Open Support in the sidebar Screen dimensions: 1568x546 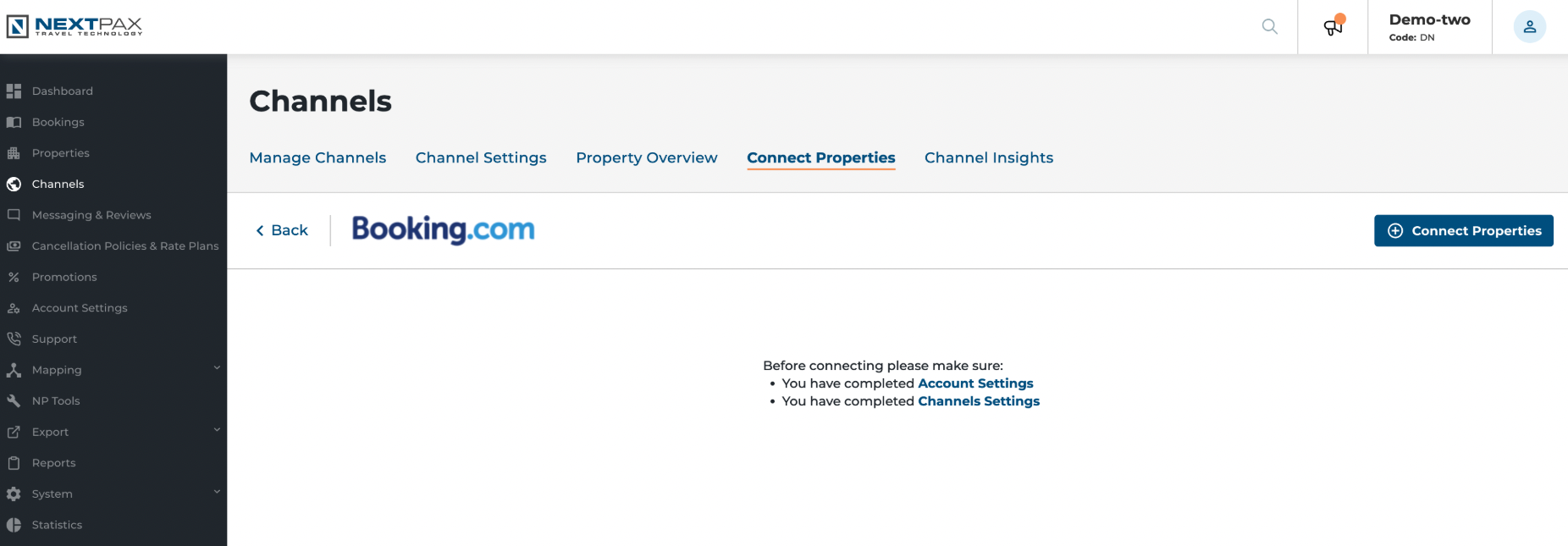click(x=54, y=339)
